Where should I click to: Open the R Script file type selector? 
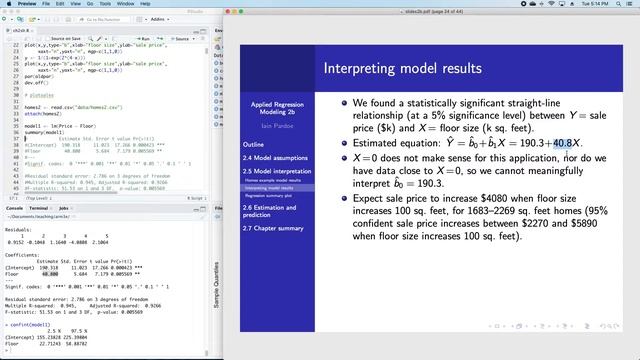197,198
